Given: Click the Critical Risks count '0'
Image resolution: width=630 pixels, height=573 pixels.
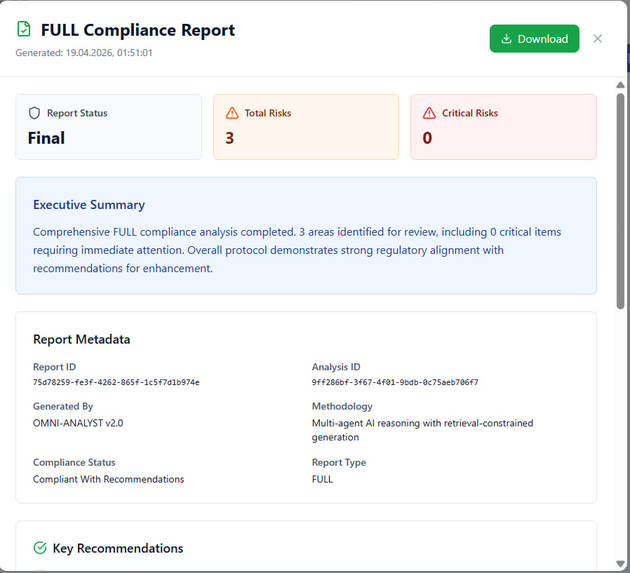Looking at the screenshot, I should pyautogui.click(x=427, y=138).
